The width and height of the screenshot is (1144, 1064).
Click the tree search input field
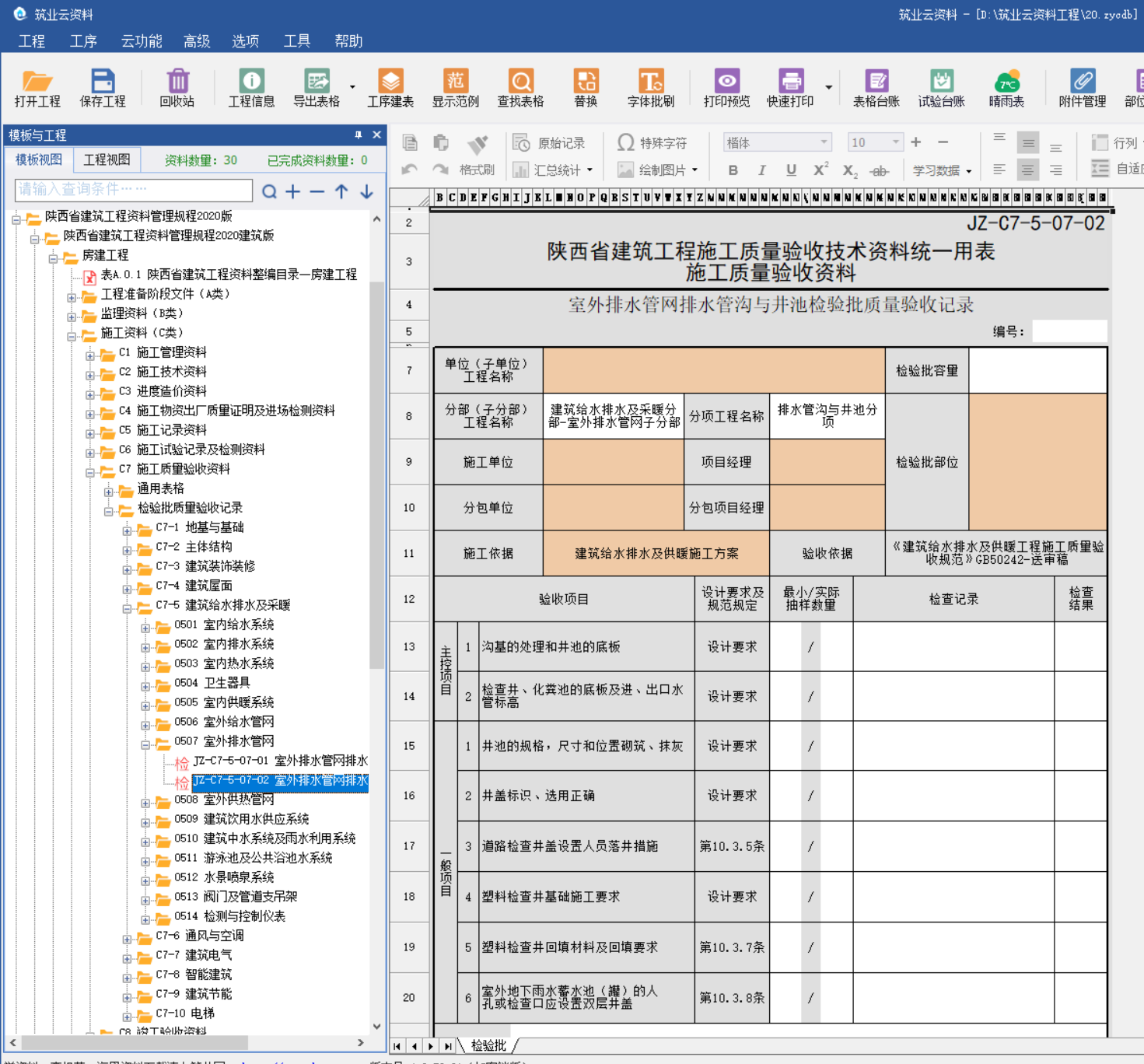[134, 190]
